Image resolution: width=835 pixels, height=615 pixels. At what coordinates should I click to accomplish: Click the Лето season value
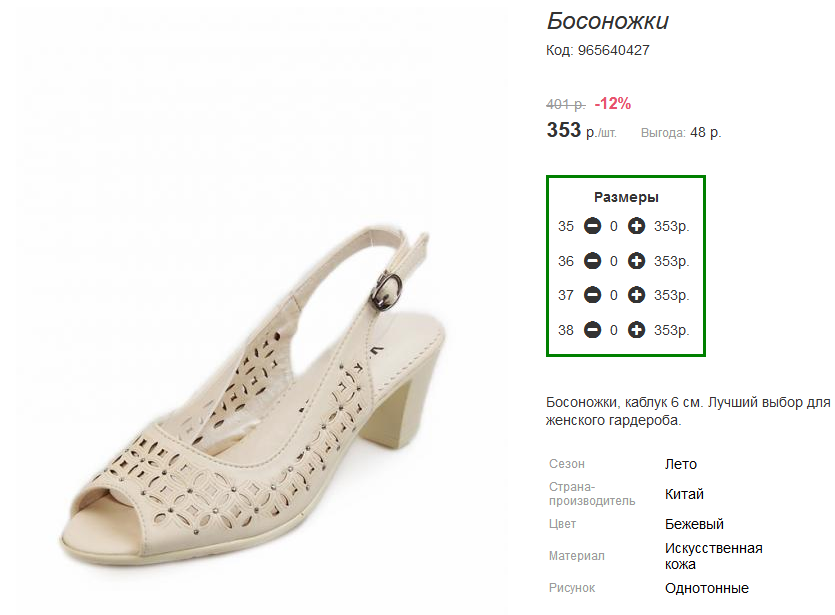click(x=681, y=464)
